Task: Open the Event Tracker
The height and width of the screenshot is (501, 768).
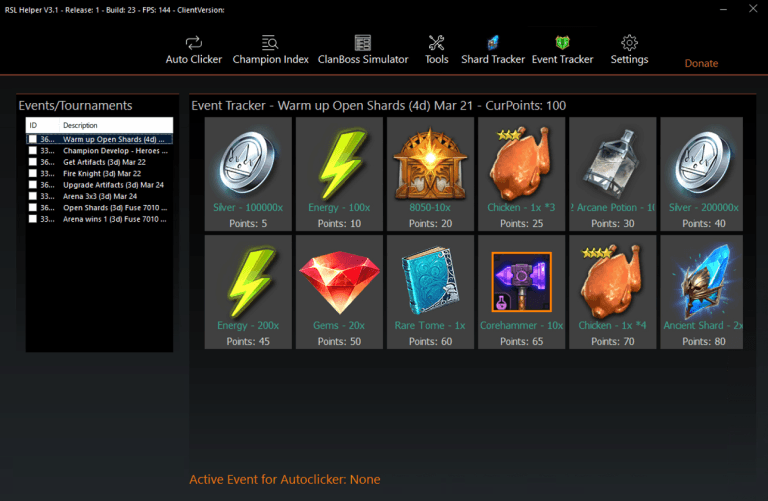Action: (x=562, y=50)
